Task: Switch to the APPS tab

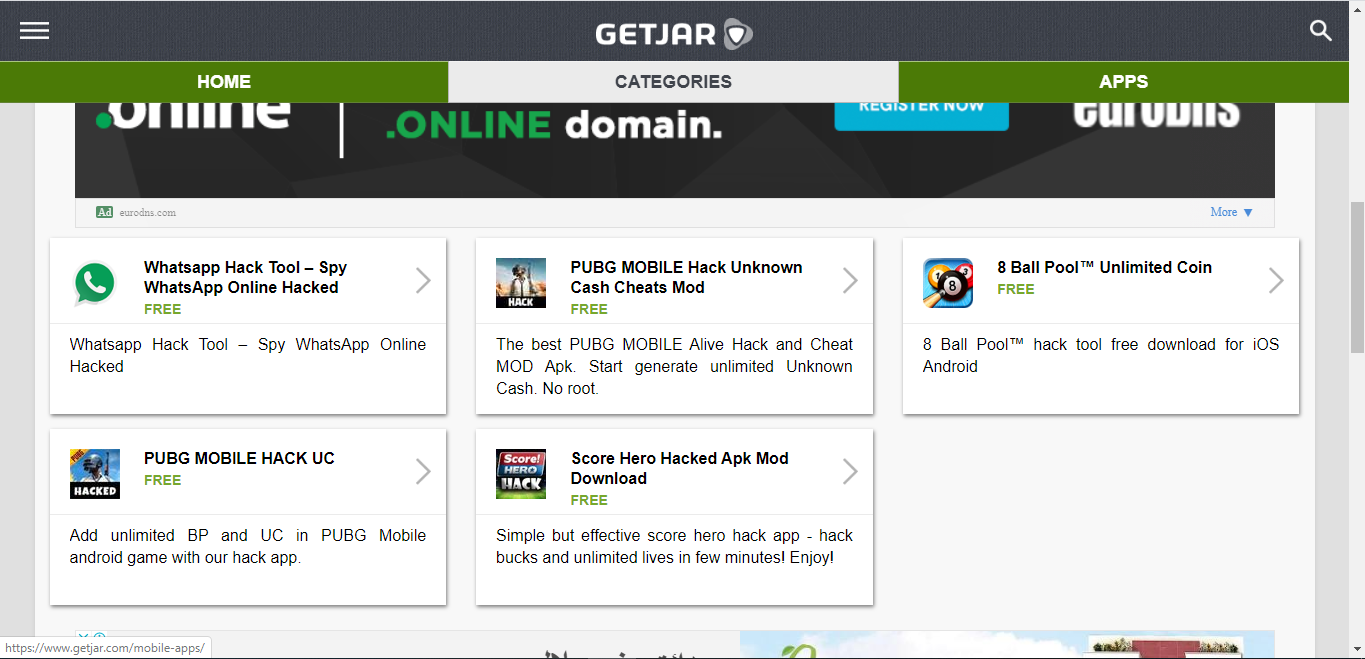Action: [x=1124, y=82]
